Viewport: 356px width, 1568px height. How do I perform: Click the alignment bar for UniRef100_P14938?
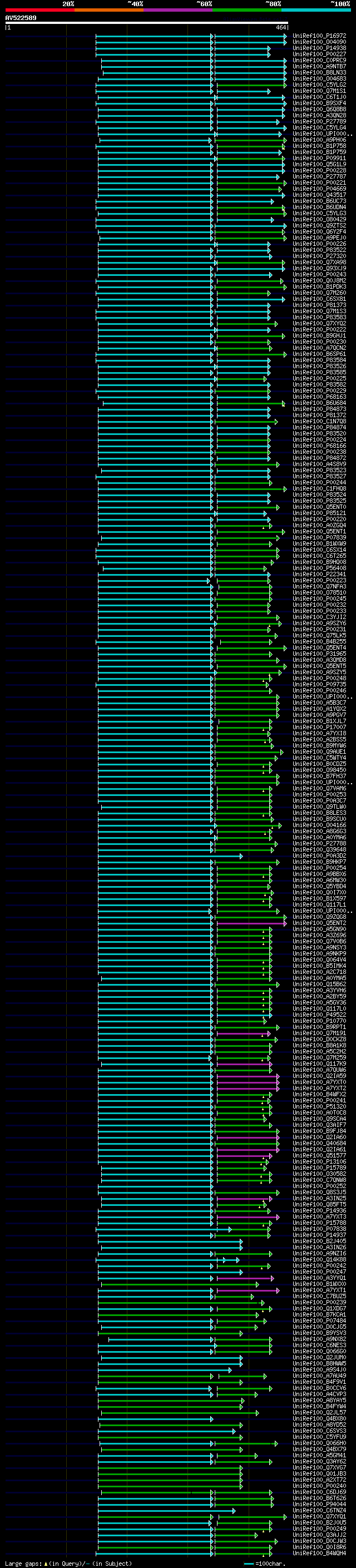point(182,48)
